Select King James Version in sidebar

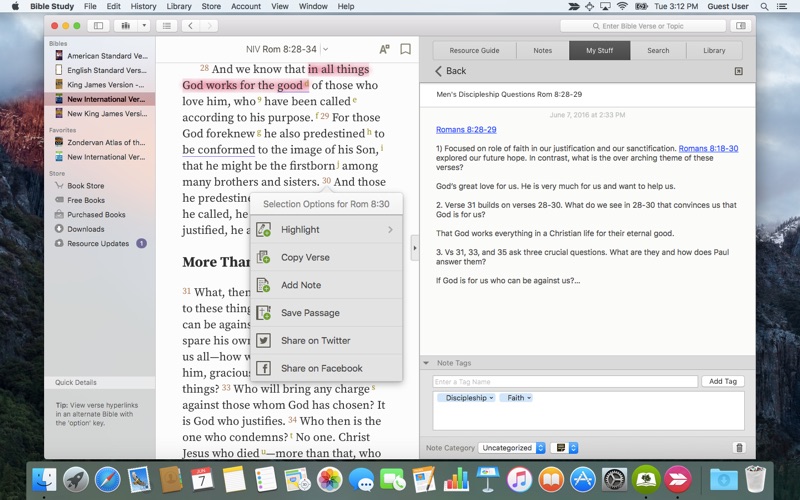point(100,85)
